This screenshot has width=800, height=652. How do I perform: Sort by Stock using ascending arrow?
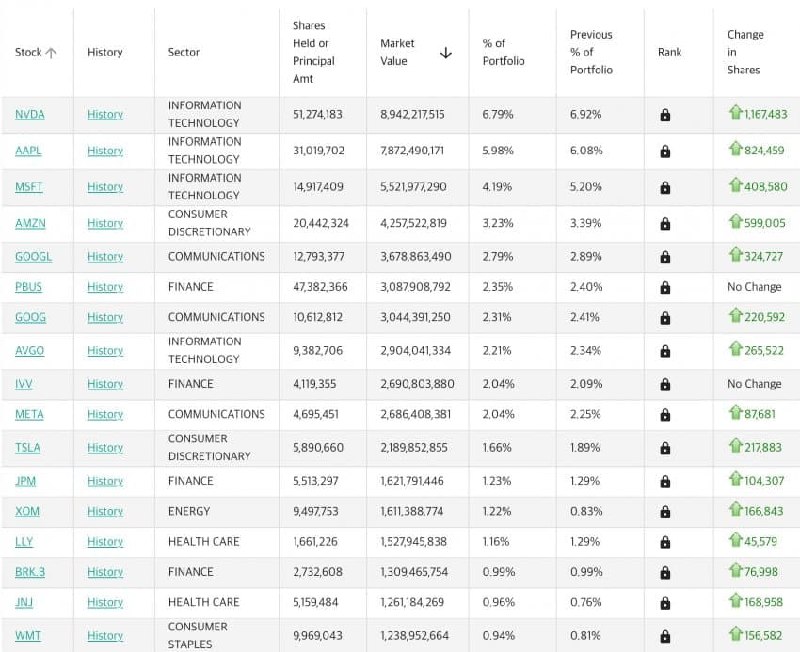(x=51, y=53)
